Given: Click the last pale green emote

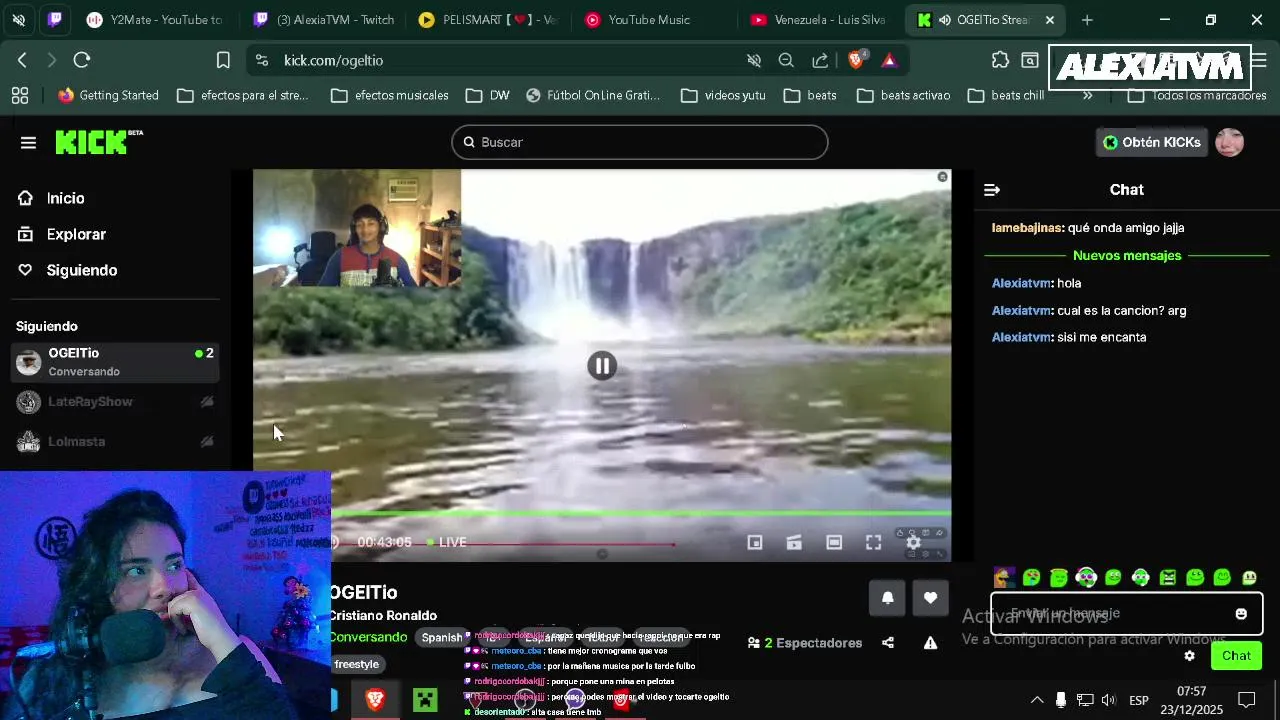Looking at the screenshot, I should coord(1249,578).
